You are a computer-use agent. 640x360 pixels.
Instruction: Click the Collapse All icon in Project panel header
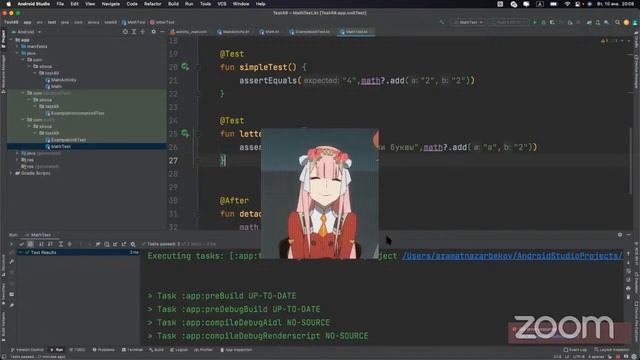(142, 31)
